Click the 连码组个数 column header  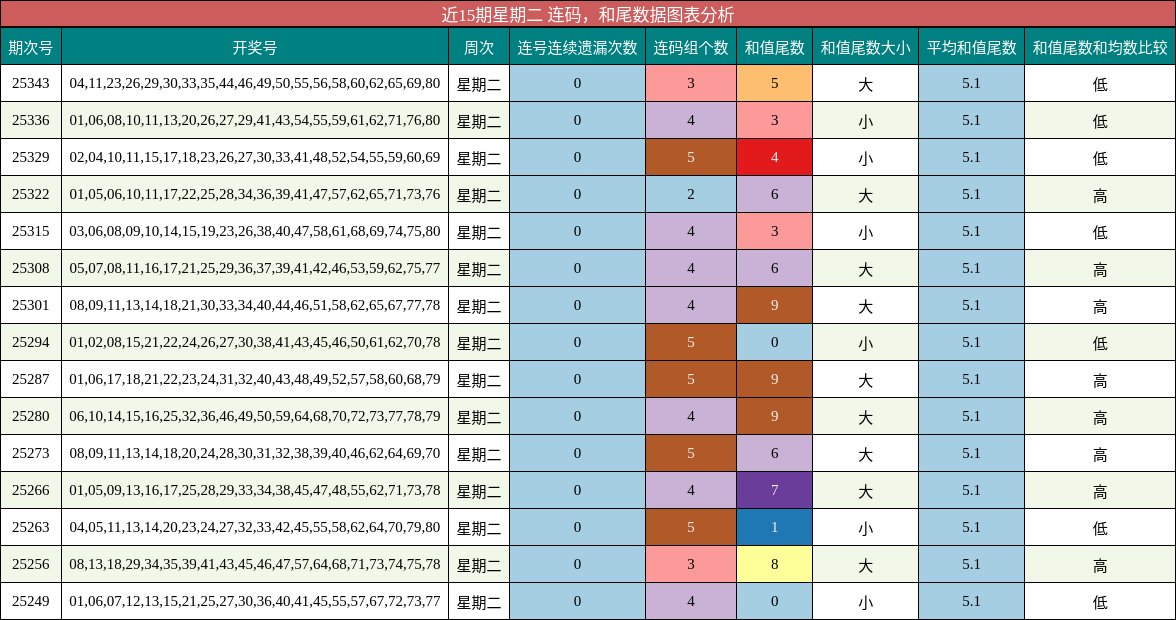click(x=691, y=46)
